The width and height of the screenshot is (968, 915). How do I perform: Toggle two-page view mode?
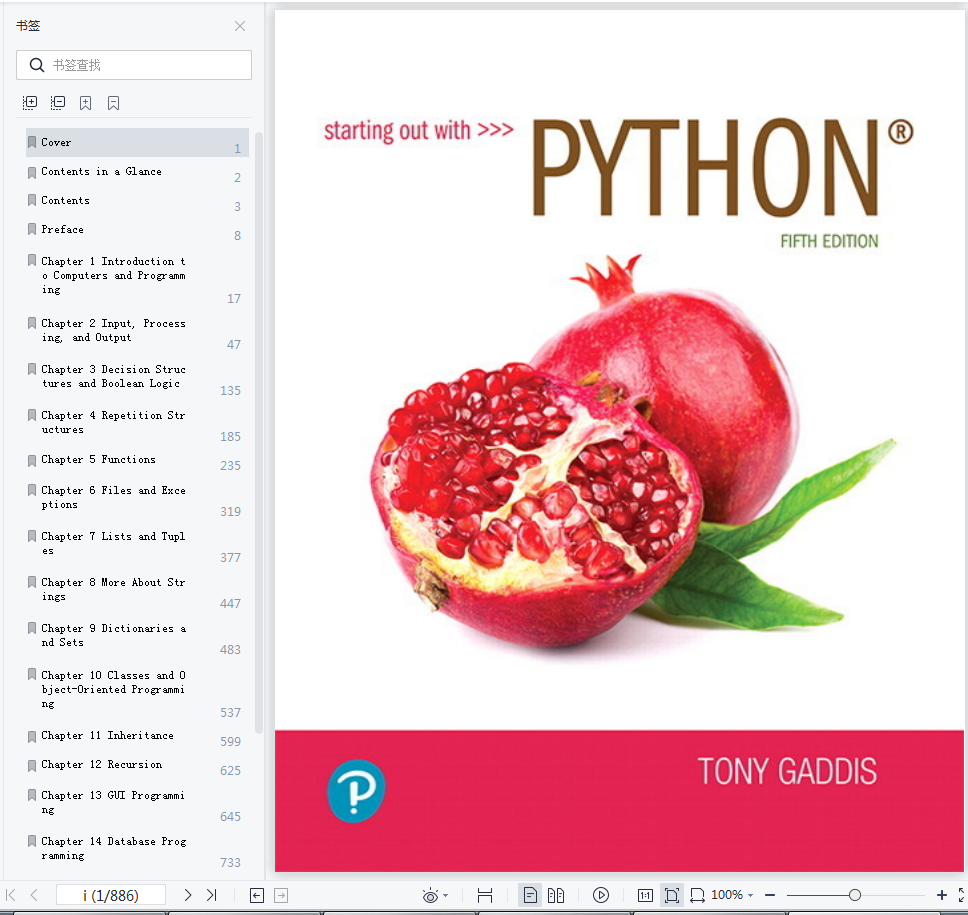[556, 895]
